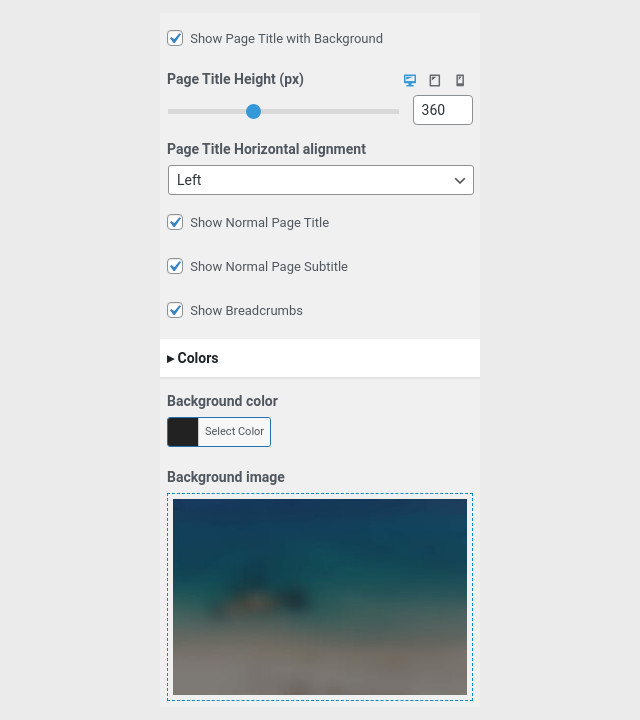Click the background image thumbnail
The width and height of the screenshot is (640, 720).
[x=320, y=597]
